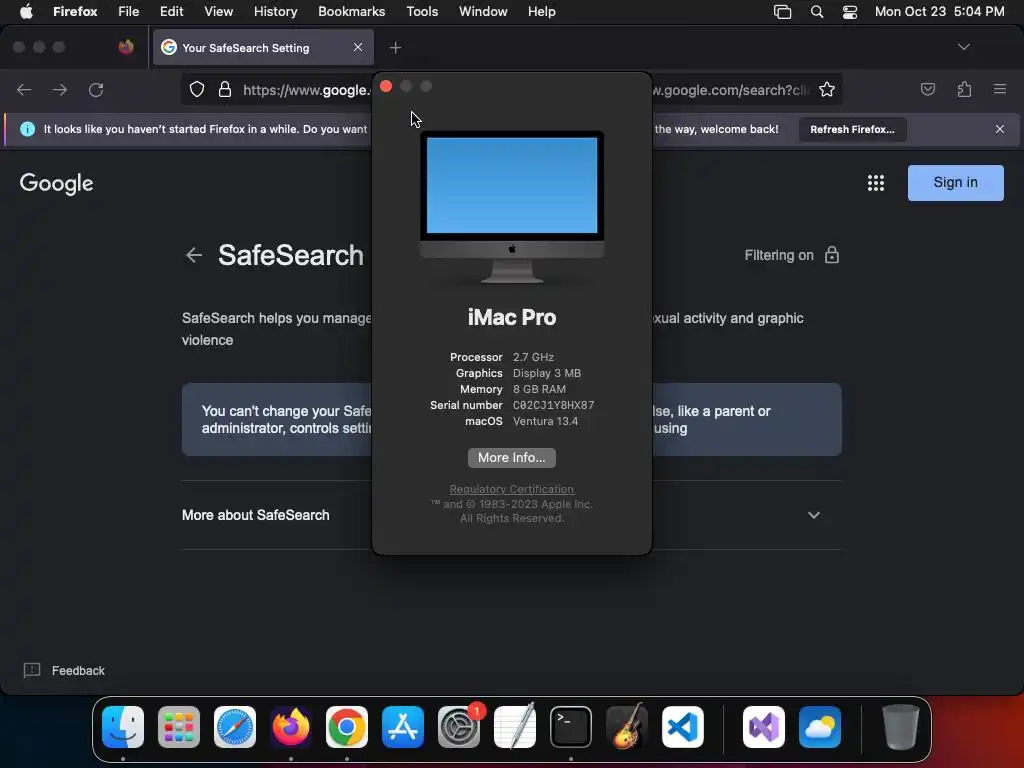The width and height of the screenshot is (1024, 768).
Task: Open Visual Studio Code from the Dock
Action: (682, 727)
